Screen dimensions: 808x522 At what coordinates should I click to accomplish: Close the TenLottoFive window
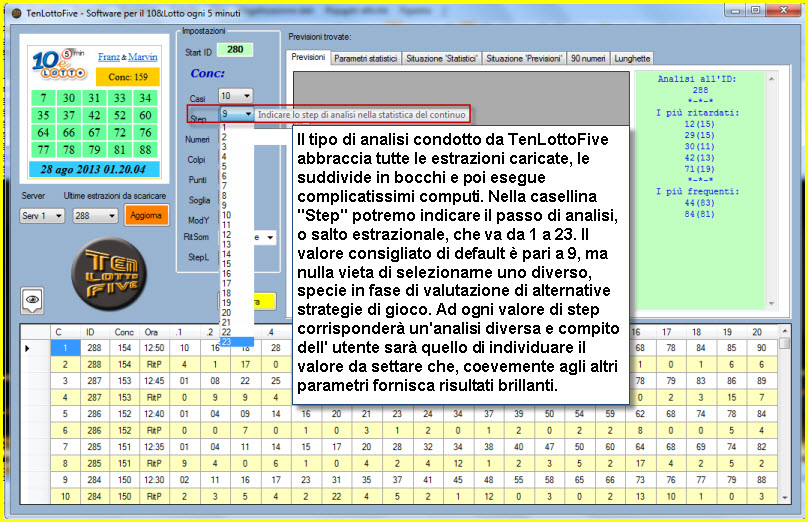tap(783, 10)
